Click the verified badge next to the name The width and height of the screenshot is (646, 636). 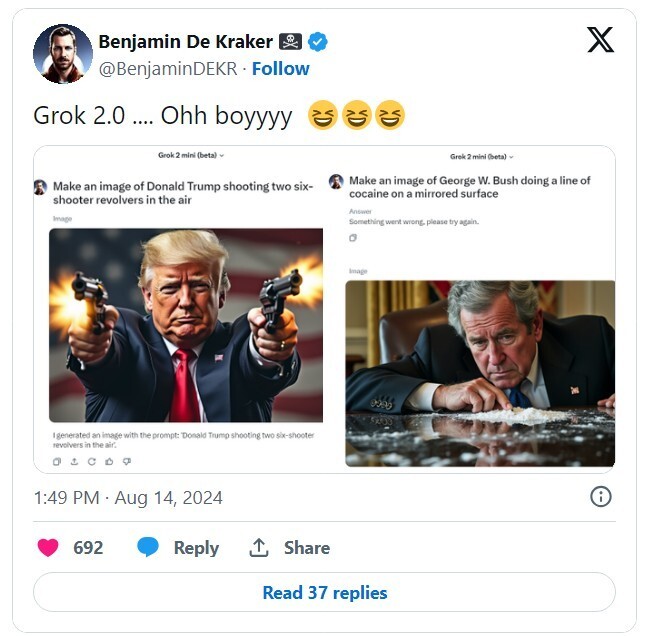318,42
